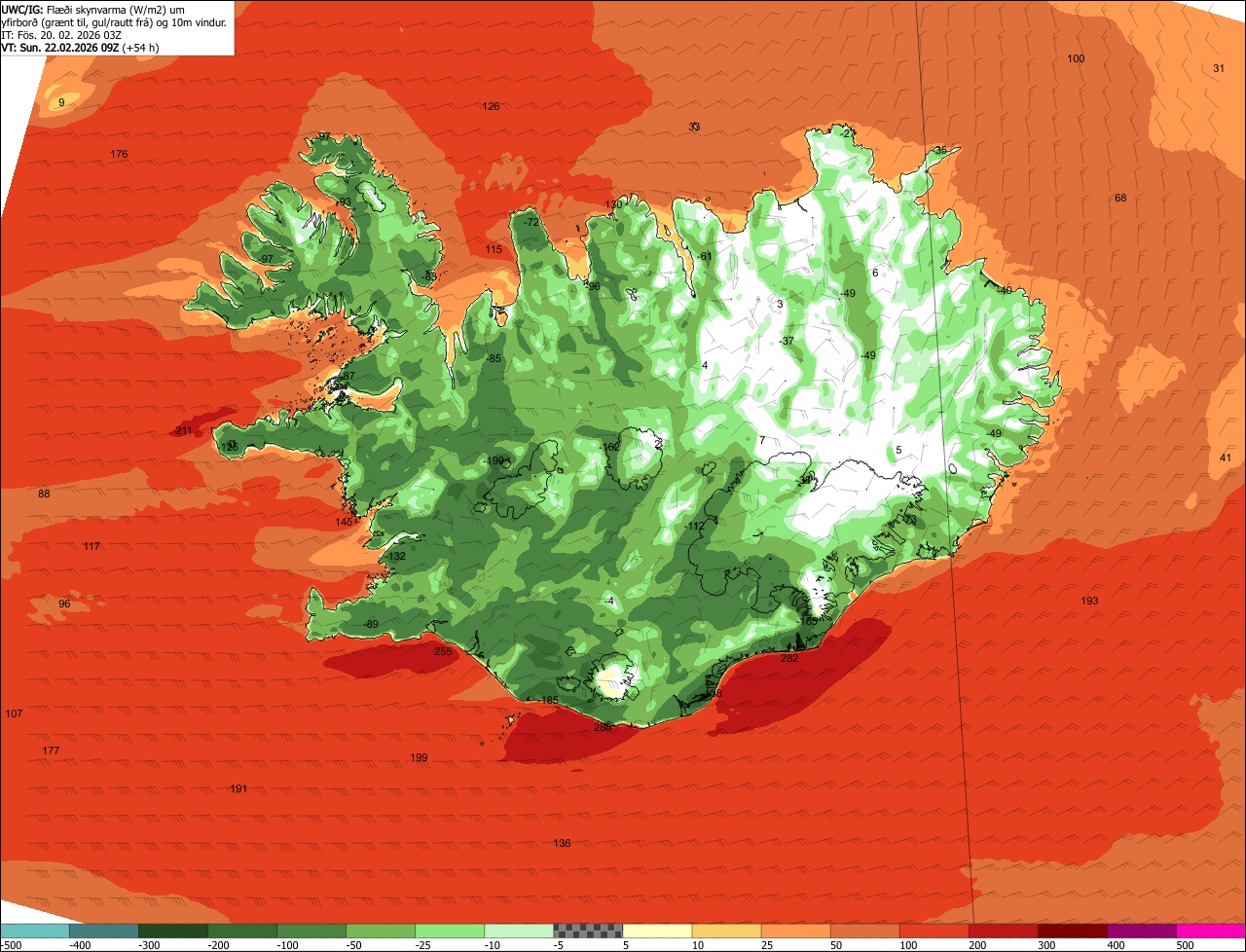Click the map value '191' south-west of Iceland

(x=238, y=788)
